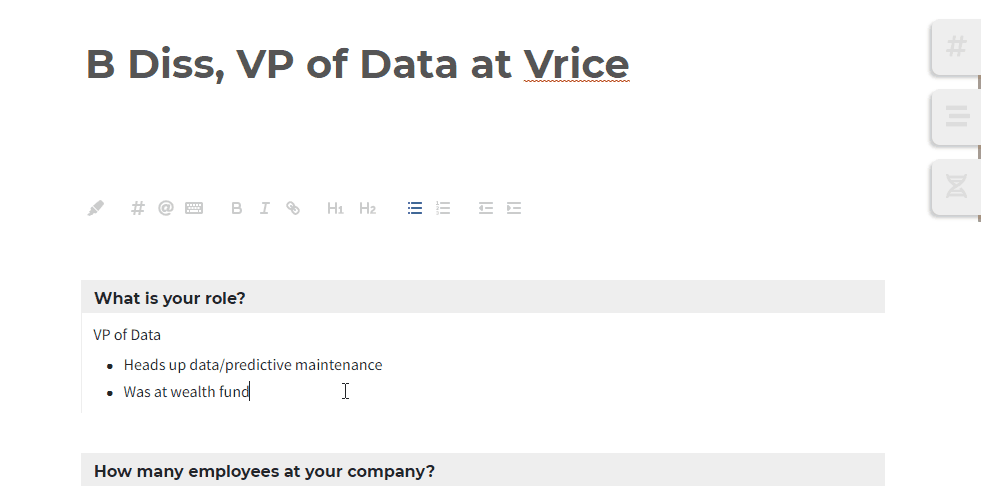This screenshot has width=981, height=486.
Task: Open the lines side panel tab
Action: coord(957,116)
